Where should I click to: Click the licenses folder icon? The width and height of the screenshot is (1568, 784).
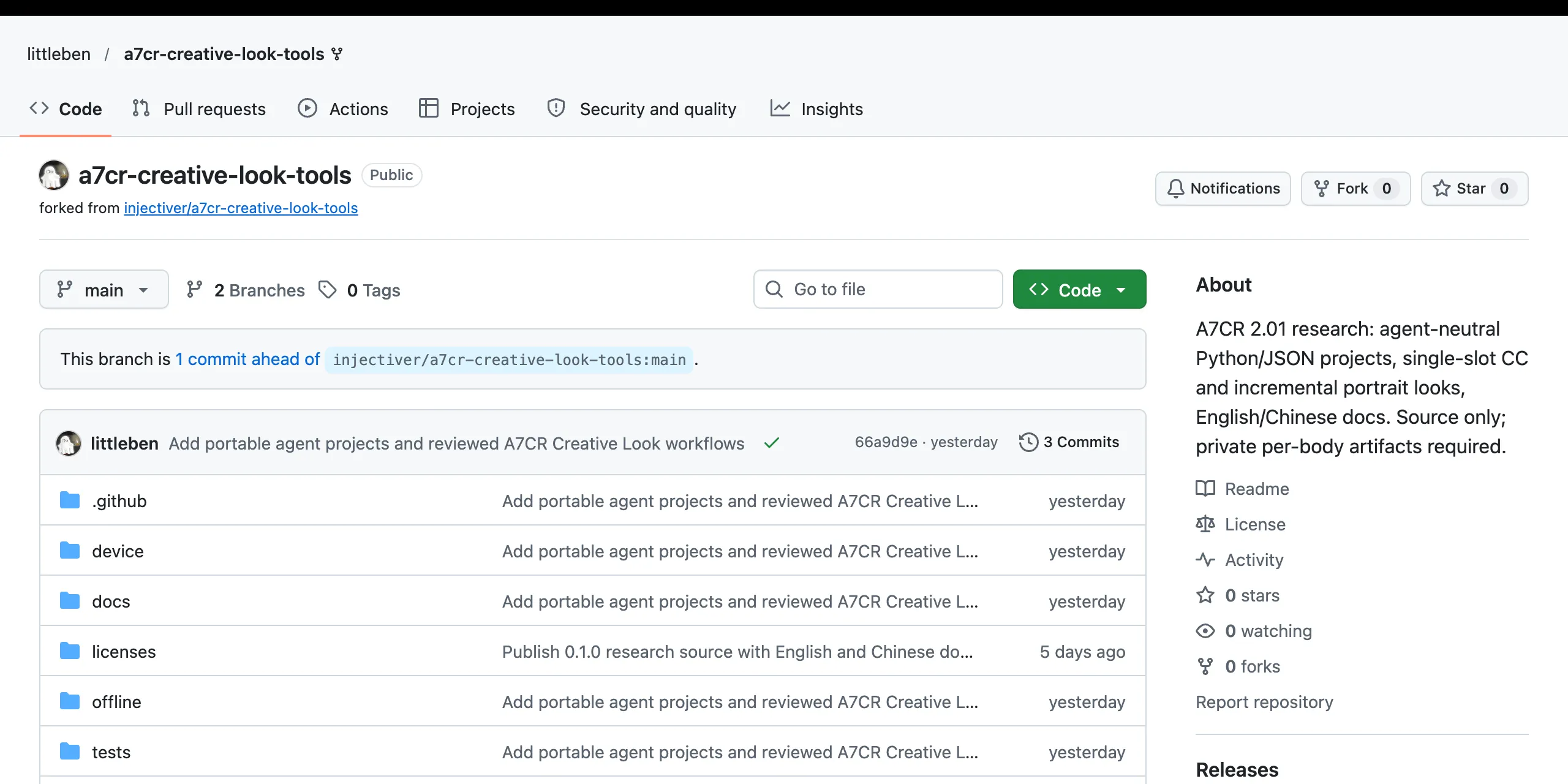click(x=70, y=651)
